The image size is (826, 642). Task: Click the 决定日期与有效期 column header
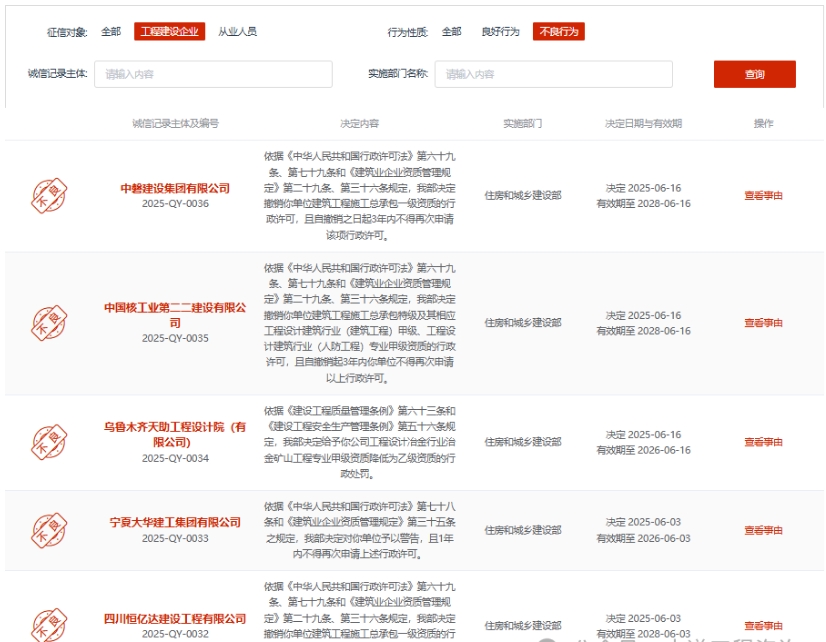click(x=643, y=123)
